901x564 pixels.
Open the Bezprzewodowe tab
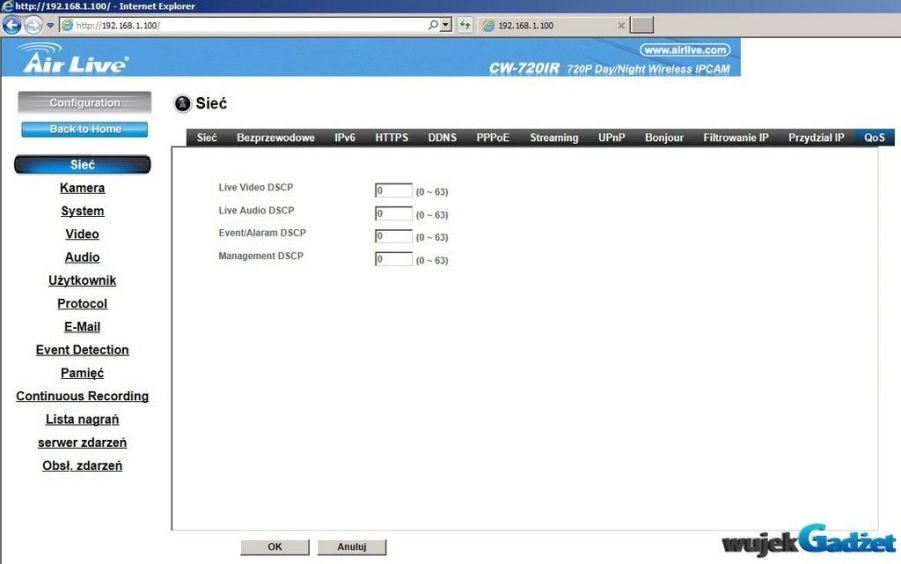[275, 138]
